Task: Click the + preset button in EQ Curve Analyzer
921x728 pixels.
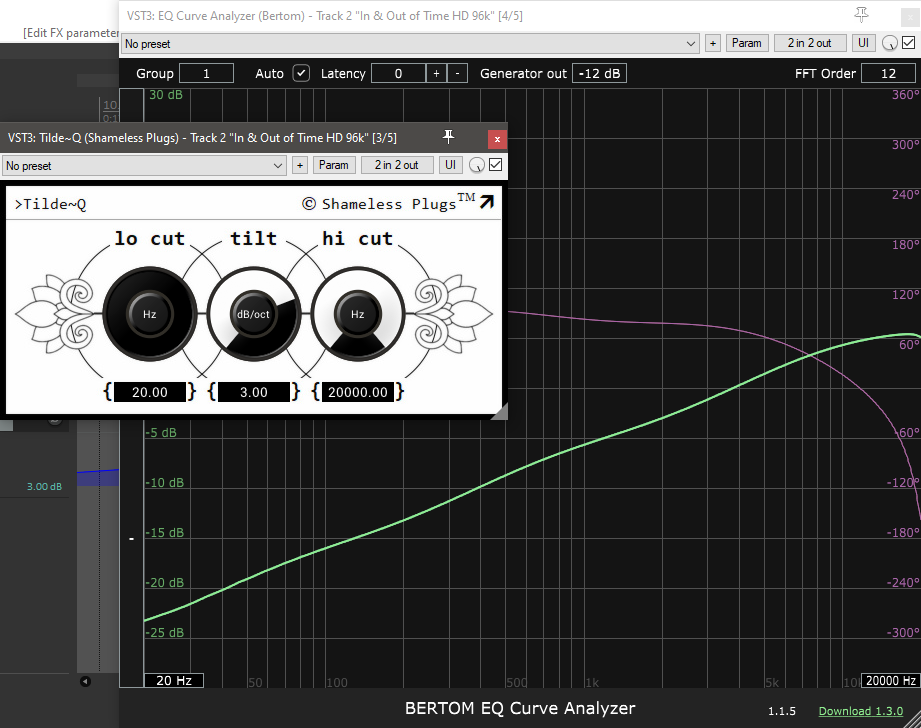Action: pyautogui.click(x=712, y=43)
